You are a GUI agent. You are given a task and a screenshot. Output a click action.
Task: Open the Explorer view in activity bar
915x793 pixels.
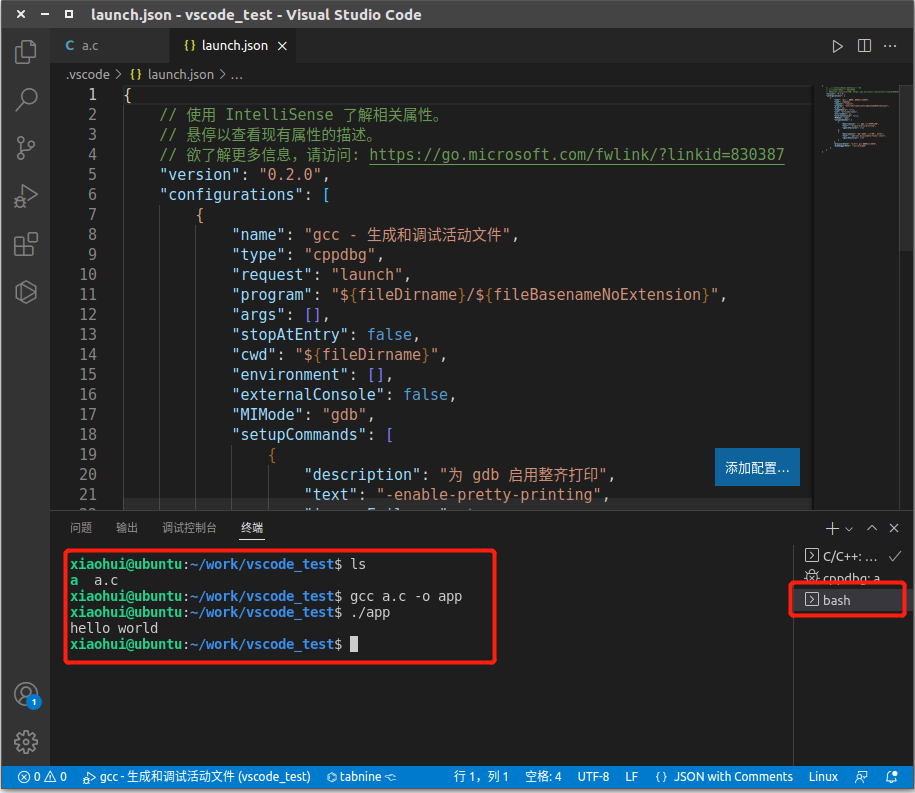point(25,52)
